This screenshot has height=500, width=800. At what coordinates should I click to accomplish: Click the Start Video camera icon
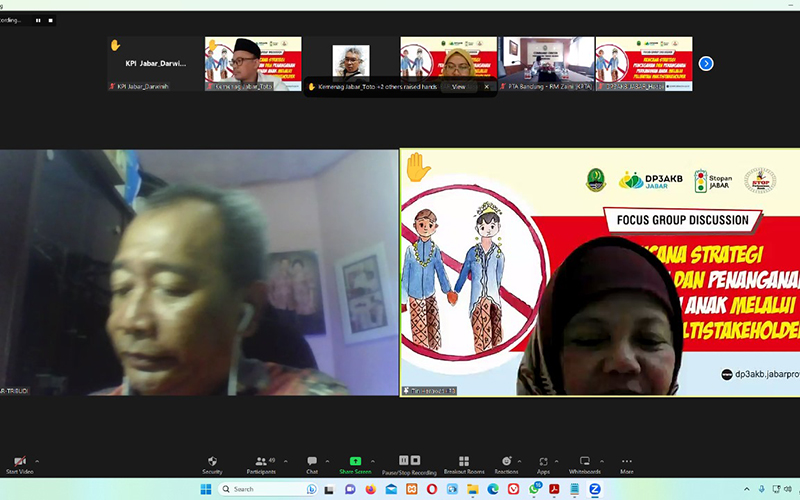(18, 462)
